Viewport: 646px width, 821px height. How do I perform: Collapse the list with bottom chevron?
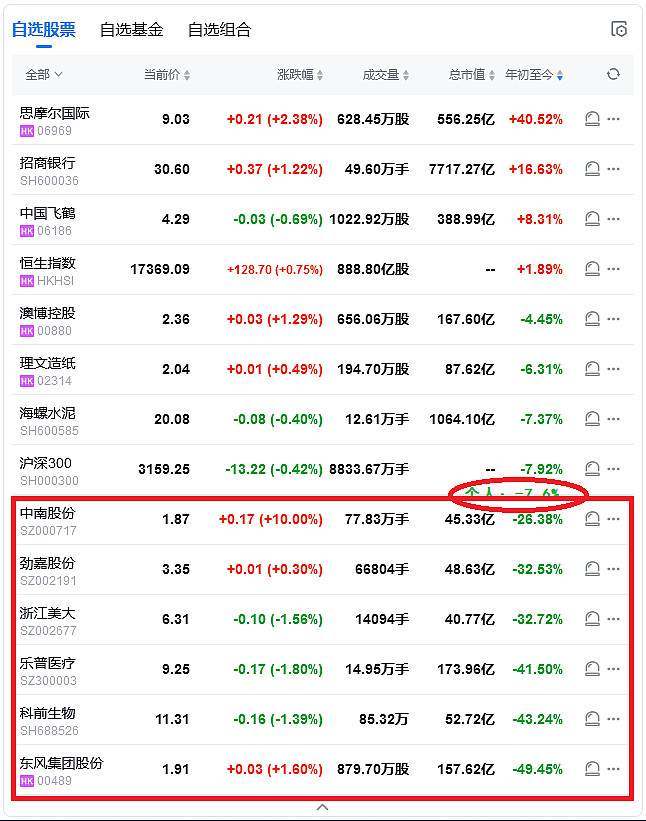(322, 807)
